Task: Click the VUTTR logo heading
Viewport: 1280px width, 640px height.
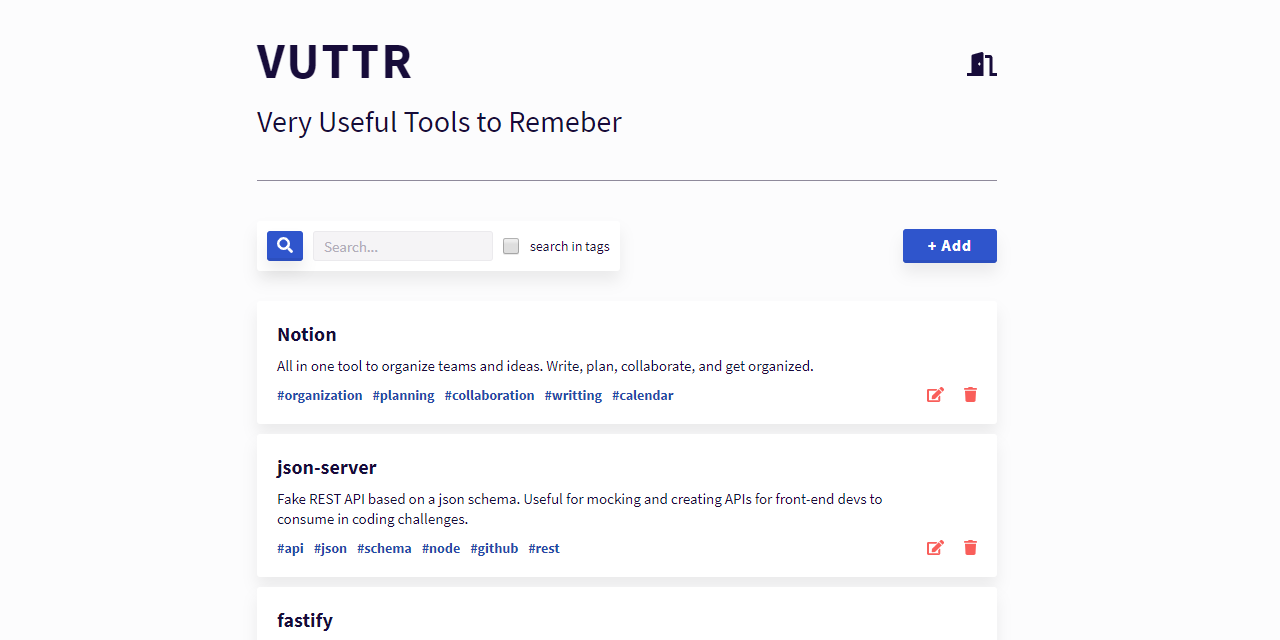Action: coord(334,62)
